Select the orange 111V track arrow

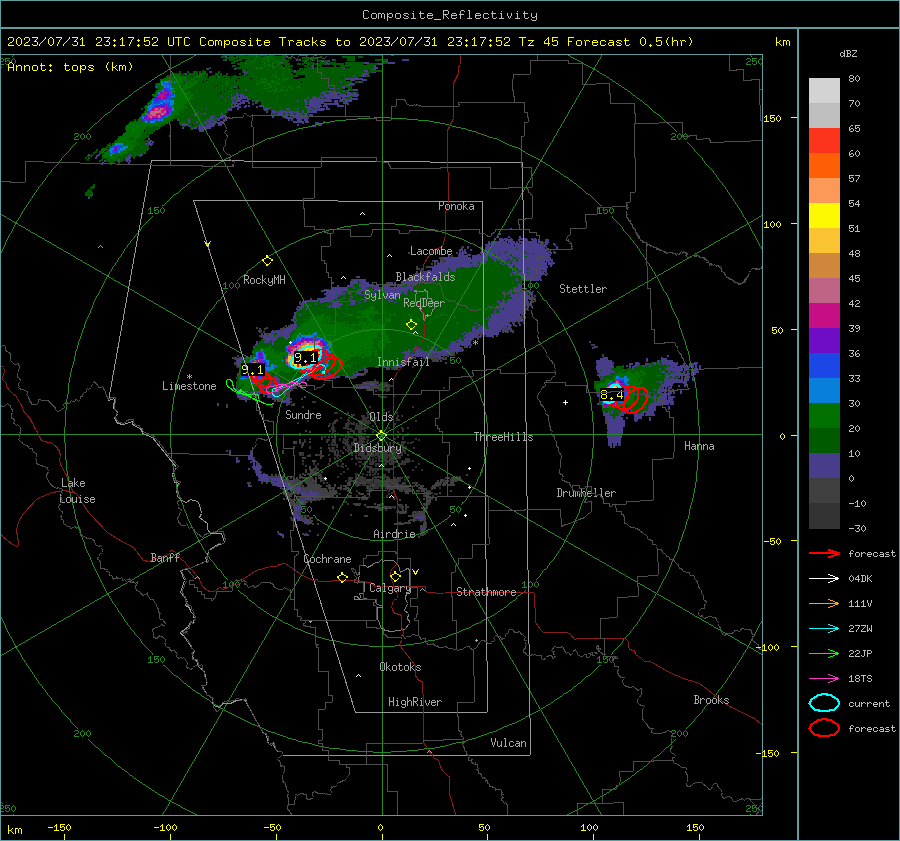(824, 603)
